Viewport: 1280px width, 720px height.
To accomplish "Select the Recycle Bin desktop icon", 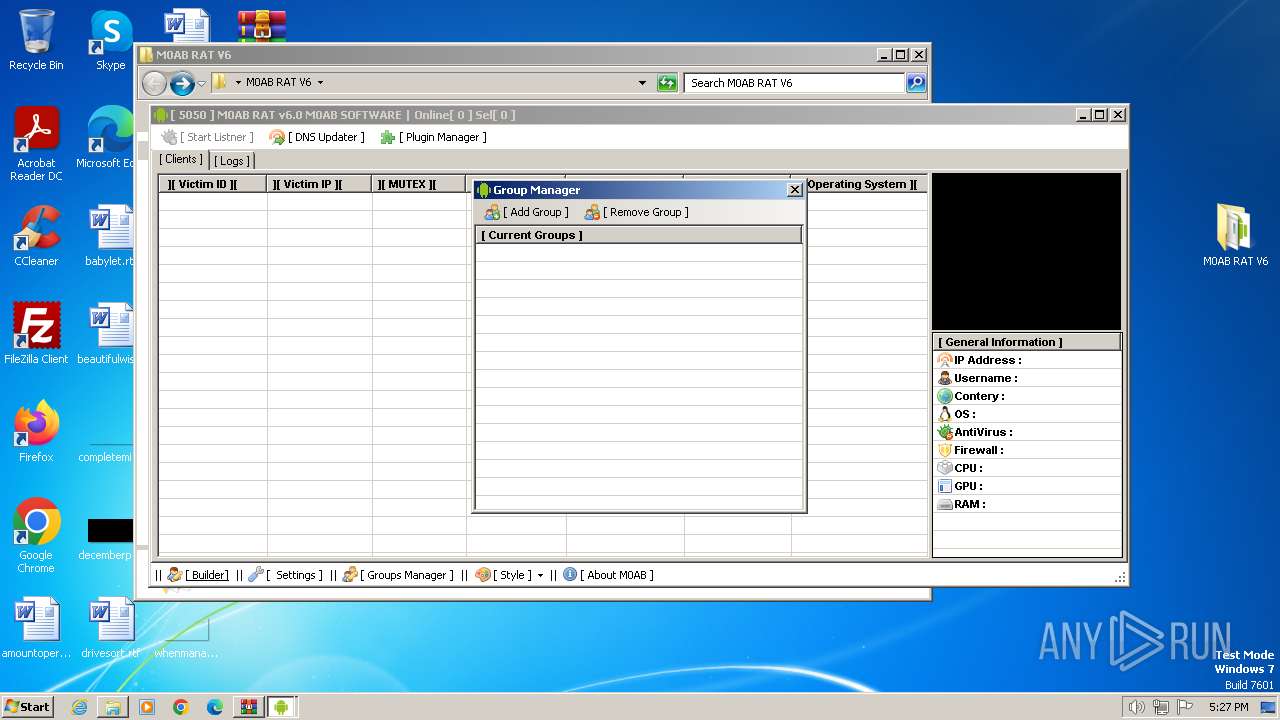I will [36, 40].
